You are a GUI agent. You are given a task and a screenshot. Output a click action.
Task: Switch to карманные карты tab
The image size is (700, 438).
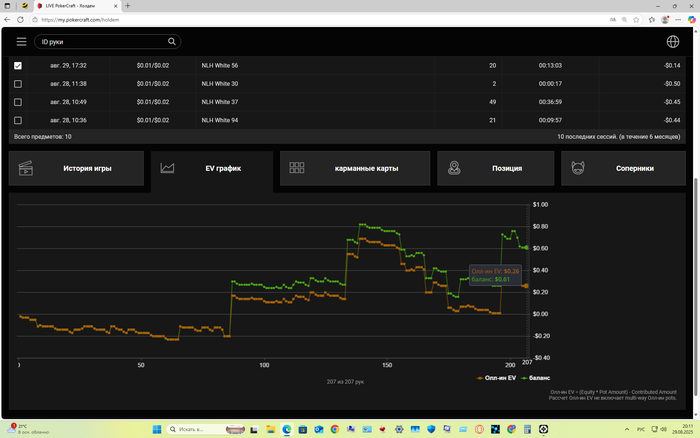[355, 168]
